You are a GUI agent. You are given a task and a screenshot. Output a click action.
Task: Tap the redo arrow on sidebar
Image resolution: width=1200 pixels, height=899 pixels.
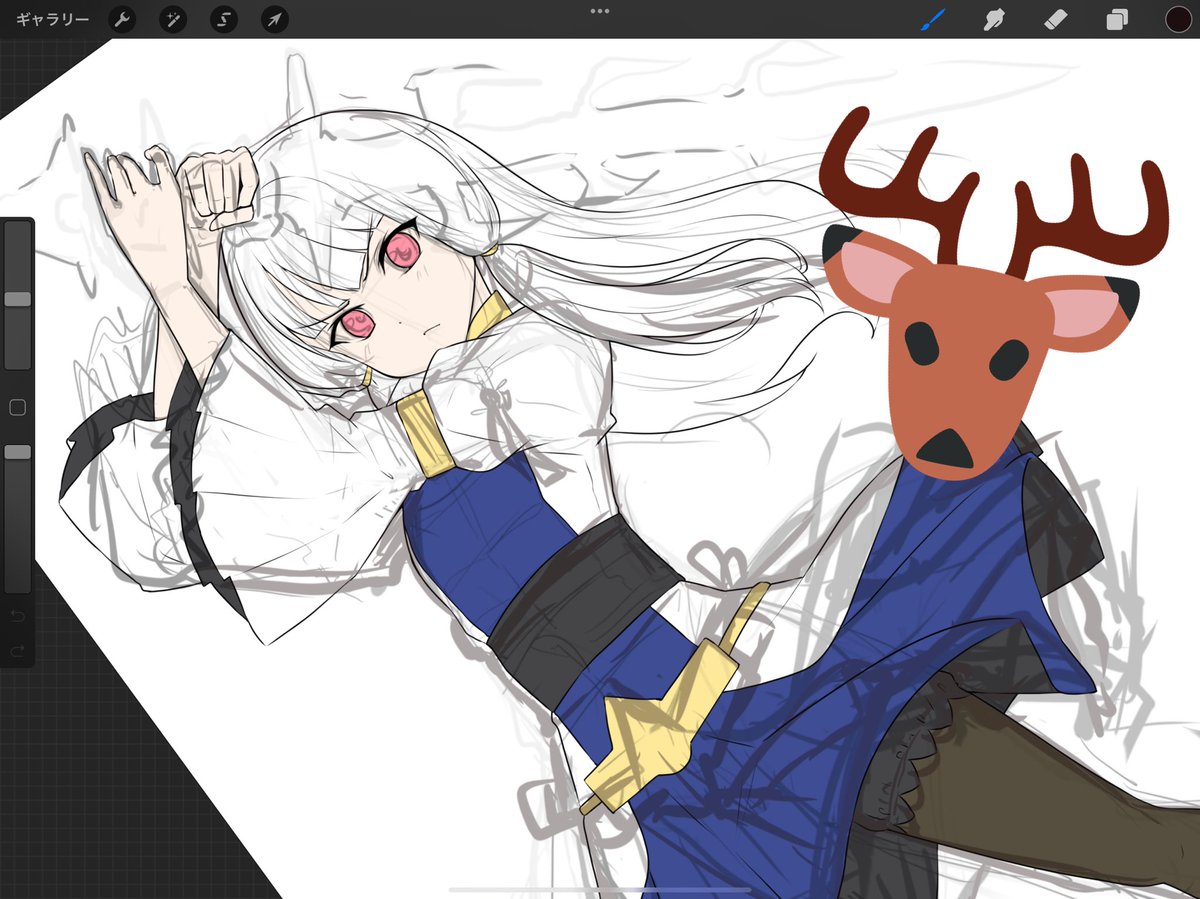(17, 651)
